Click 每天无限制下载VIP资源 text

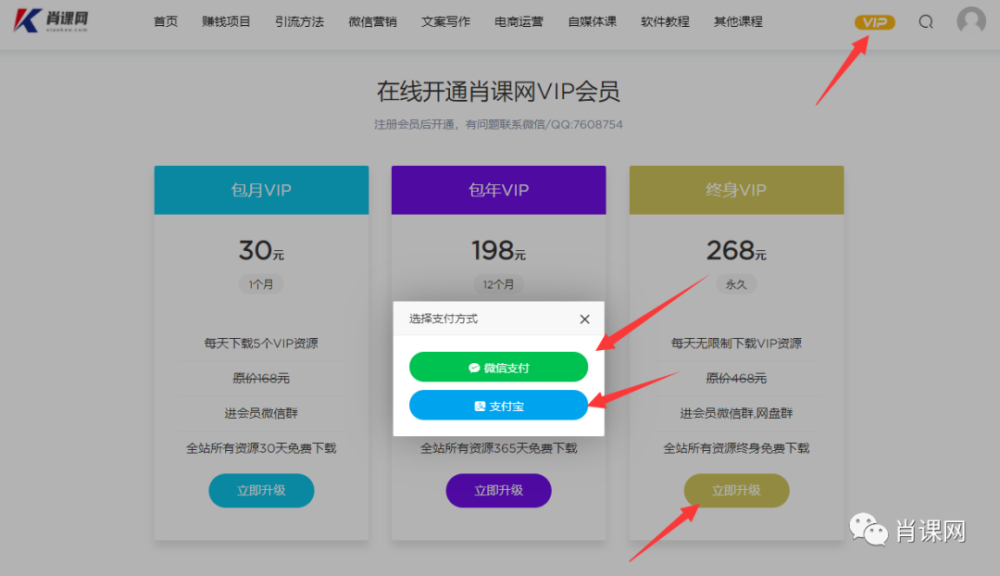click(737, 343)
